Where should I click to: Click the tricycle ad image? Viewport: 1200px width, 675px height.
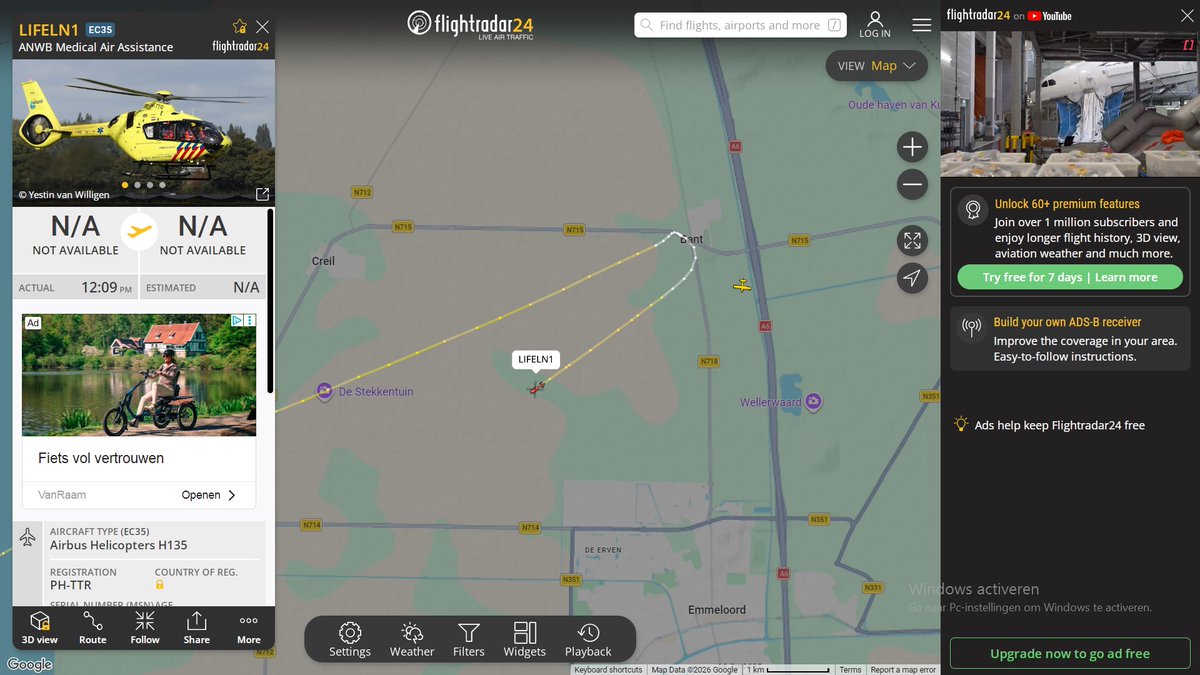[139, 375]
